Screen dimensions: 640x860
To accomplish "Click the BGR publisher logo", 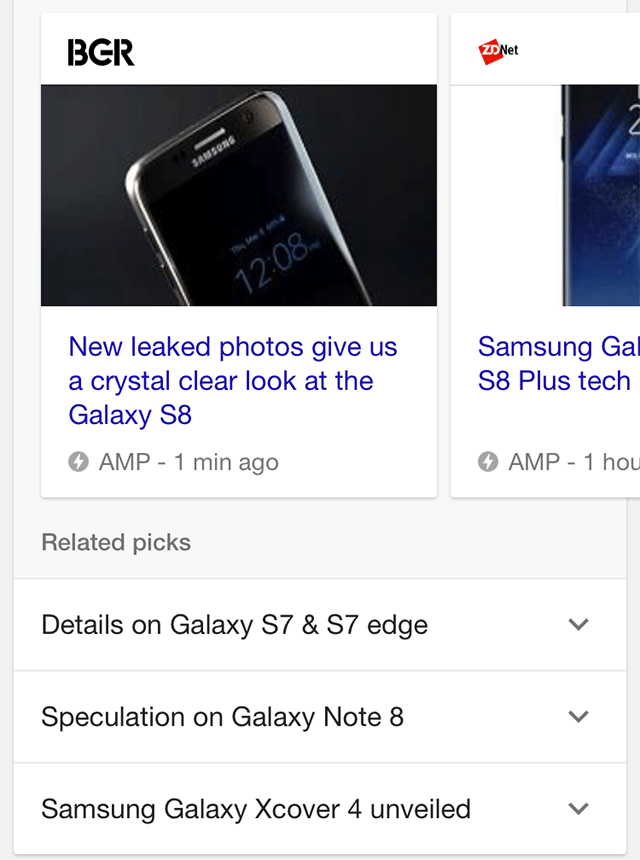I will pos(101,52).
